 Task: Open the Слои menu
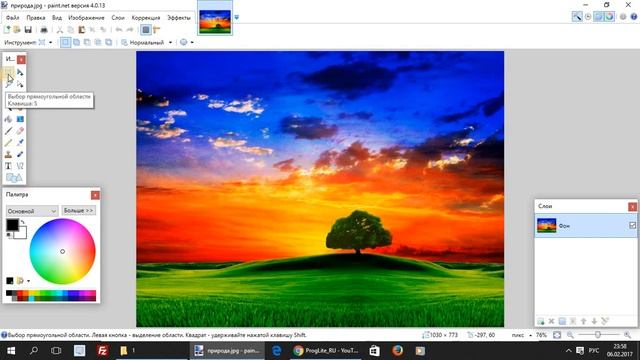point(118,18)
